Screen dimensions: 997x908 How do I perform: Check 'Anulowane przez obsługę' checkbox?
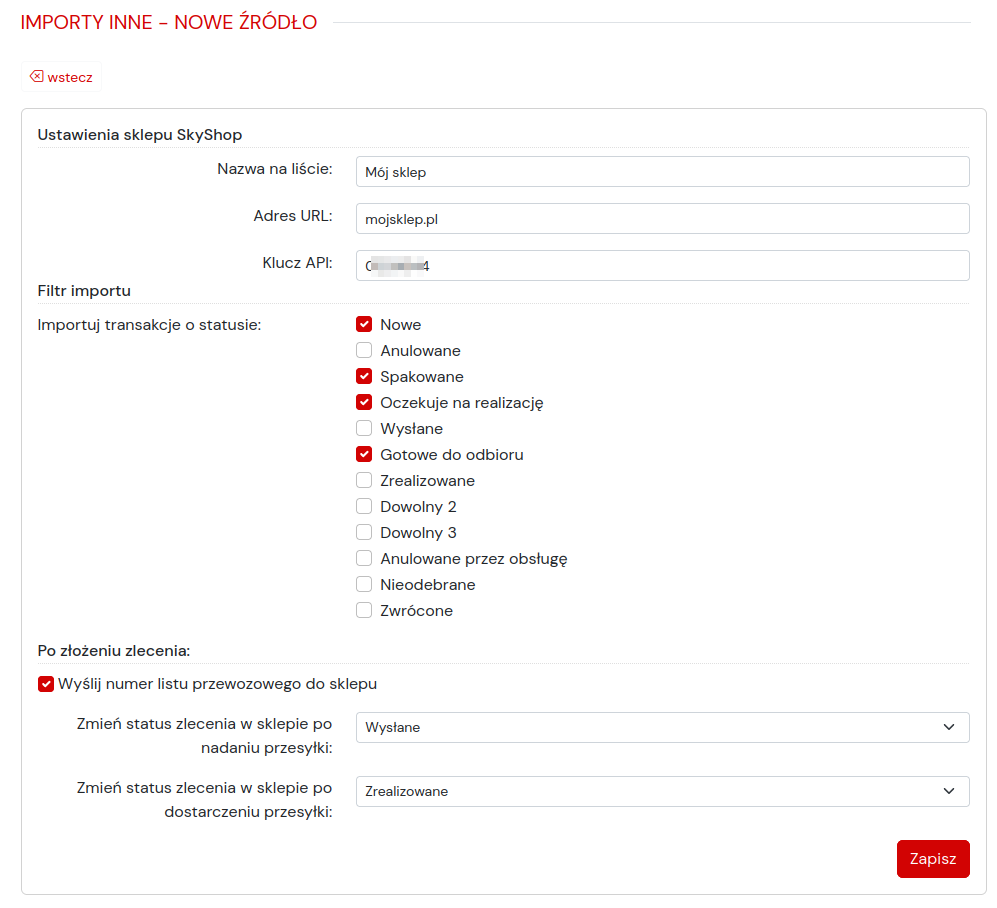pyautogui.click(x=364, y=559)
